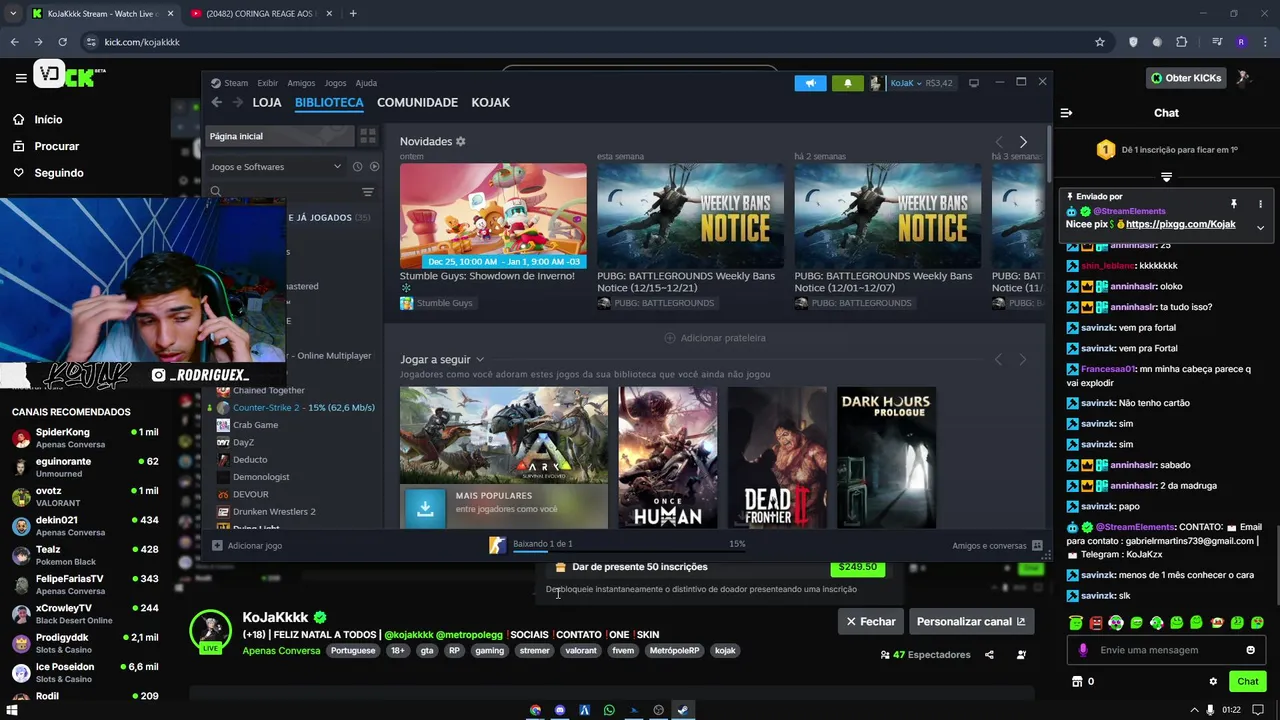
Task: Advance Novidades carousel with right arrow
Action: click(1023, 142)
